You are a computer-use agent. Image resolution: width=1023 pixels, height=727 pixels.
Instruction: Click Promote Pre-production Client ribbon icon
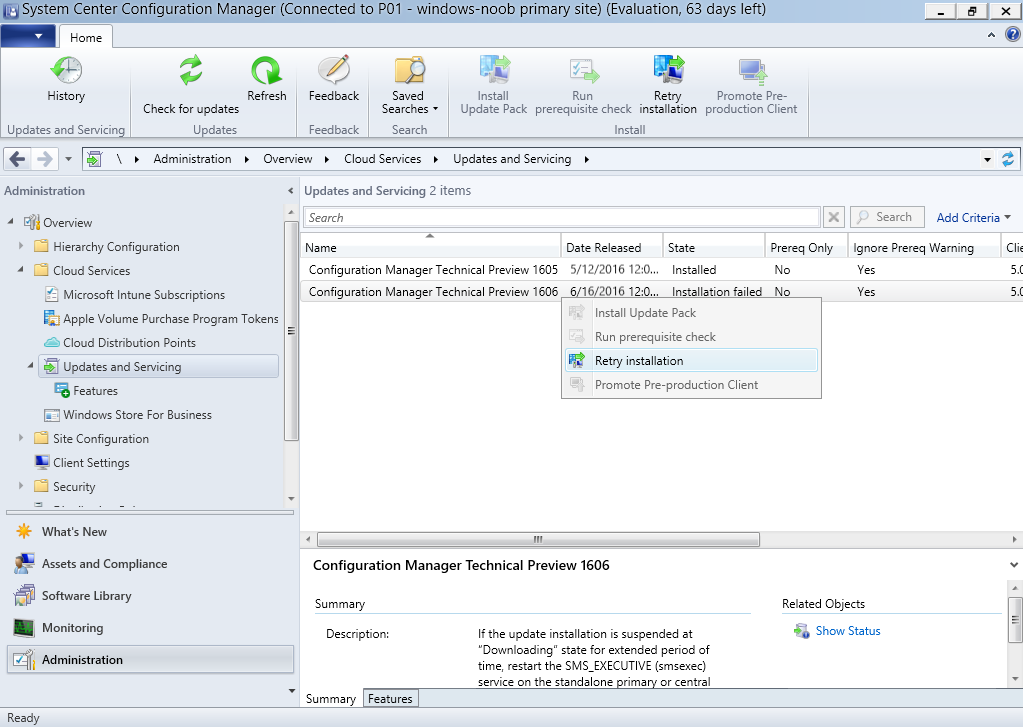pos(751,70)
